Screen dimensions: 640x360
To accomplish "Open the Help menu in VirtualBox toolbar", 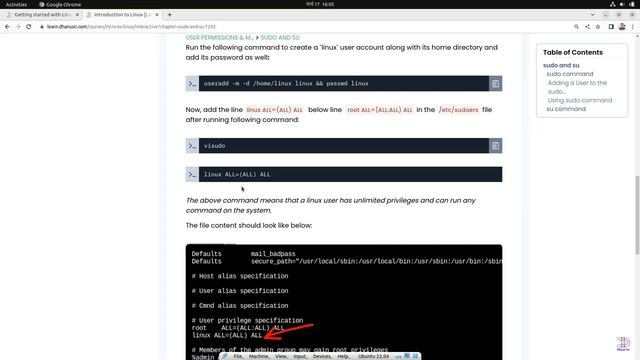I will [x=343, y=356].
